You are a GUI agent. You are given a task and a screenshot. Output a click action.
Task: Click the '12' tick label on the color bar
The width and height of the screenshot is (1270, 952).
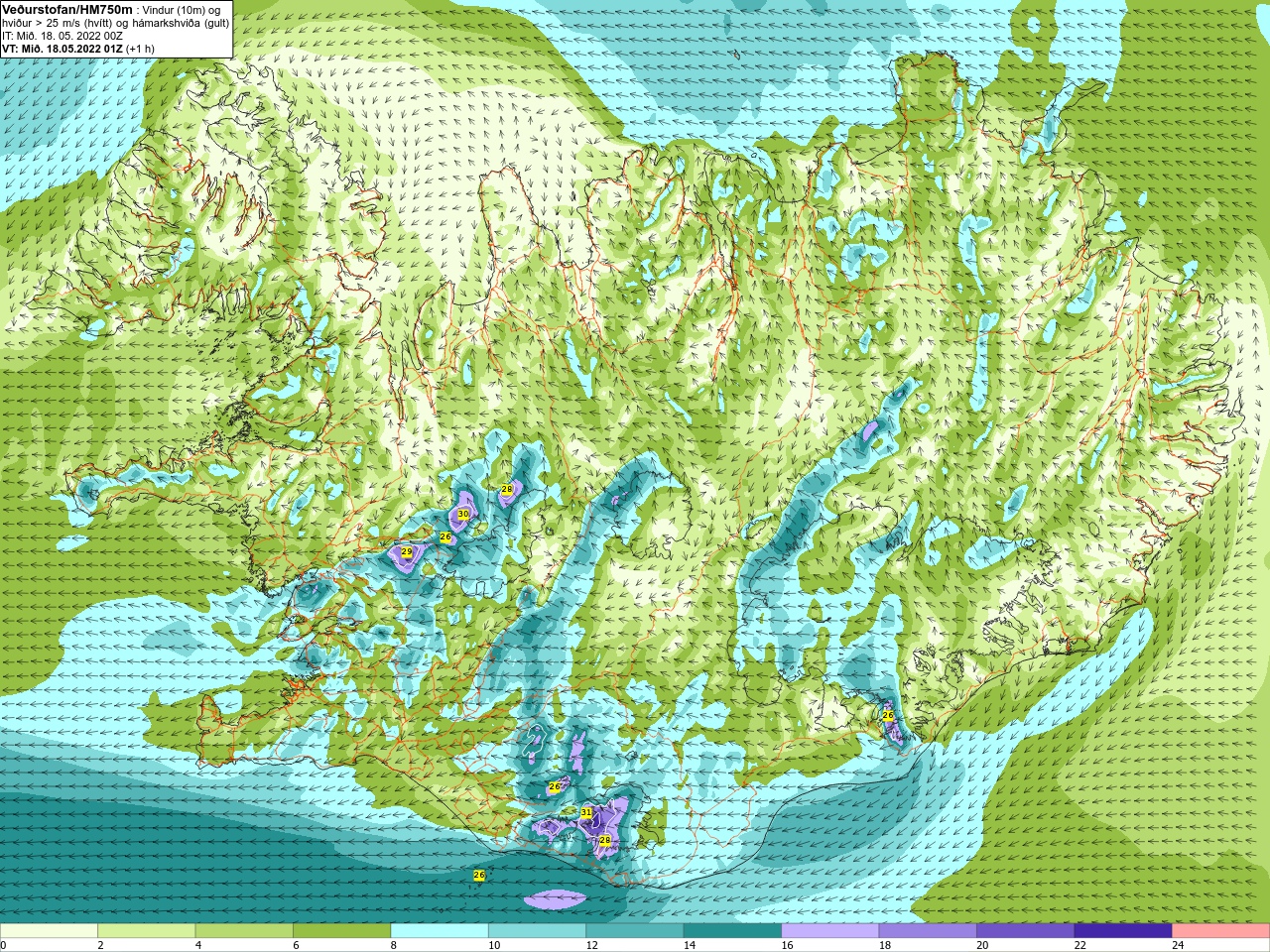(x=591, y=945)
